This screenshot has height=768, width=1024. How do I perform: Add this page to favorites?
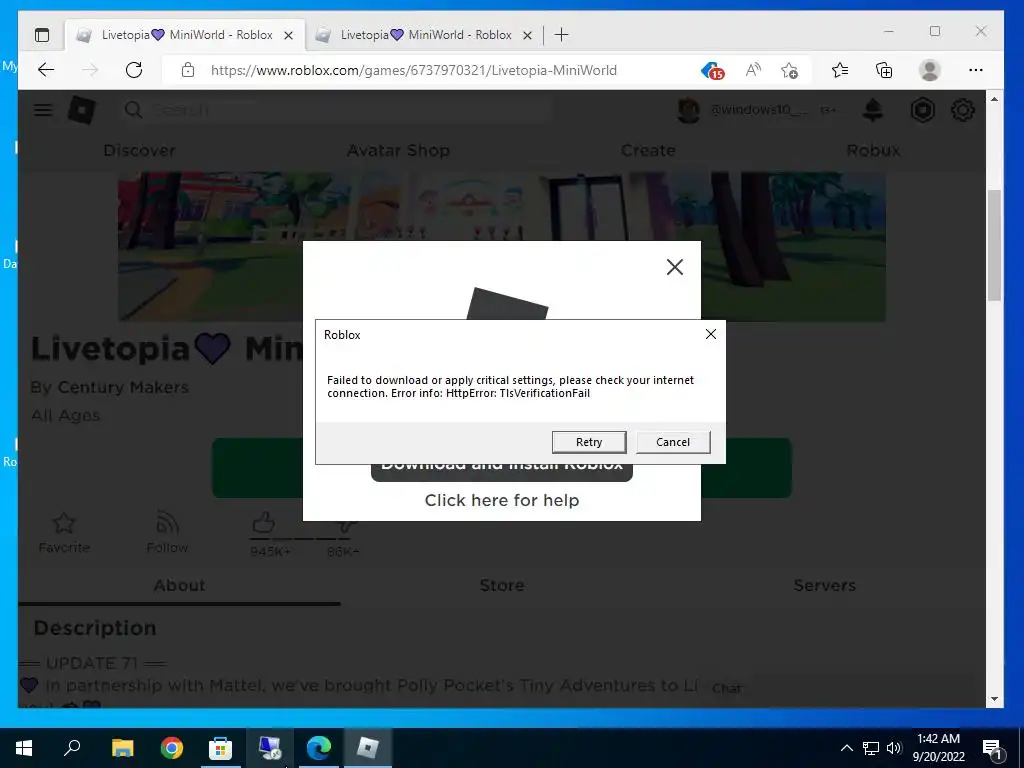point(790,70)
